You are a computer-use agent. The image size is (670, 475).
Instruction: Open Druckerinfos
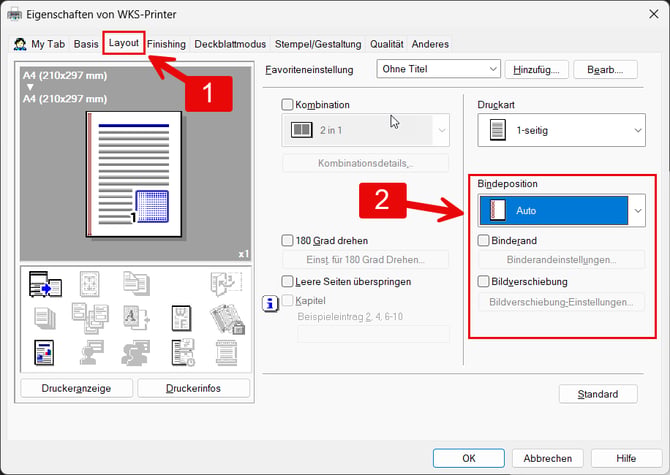[x=194, y=388]
